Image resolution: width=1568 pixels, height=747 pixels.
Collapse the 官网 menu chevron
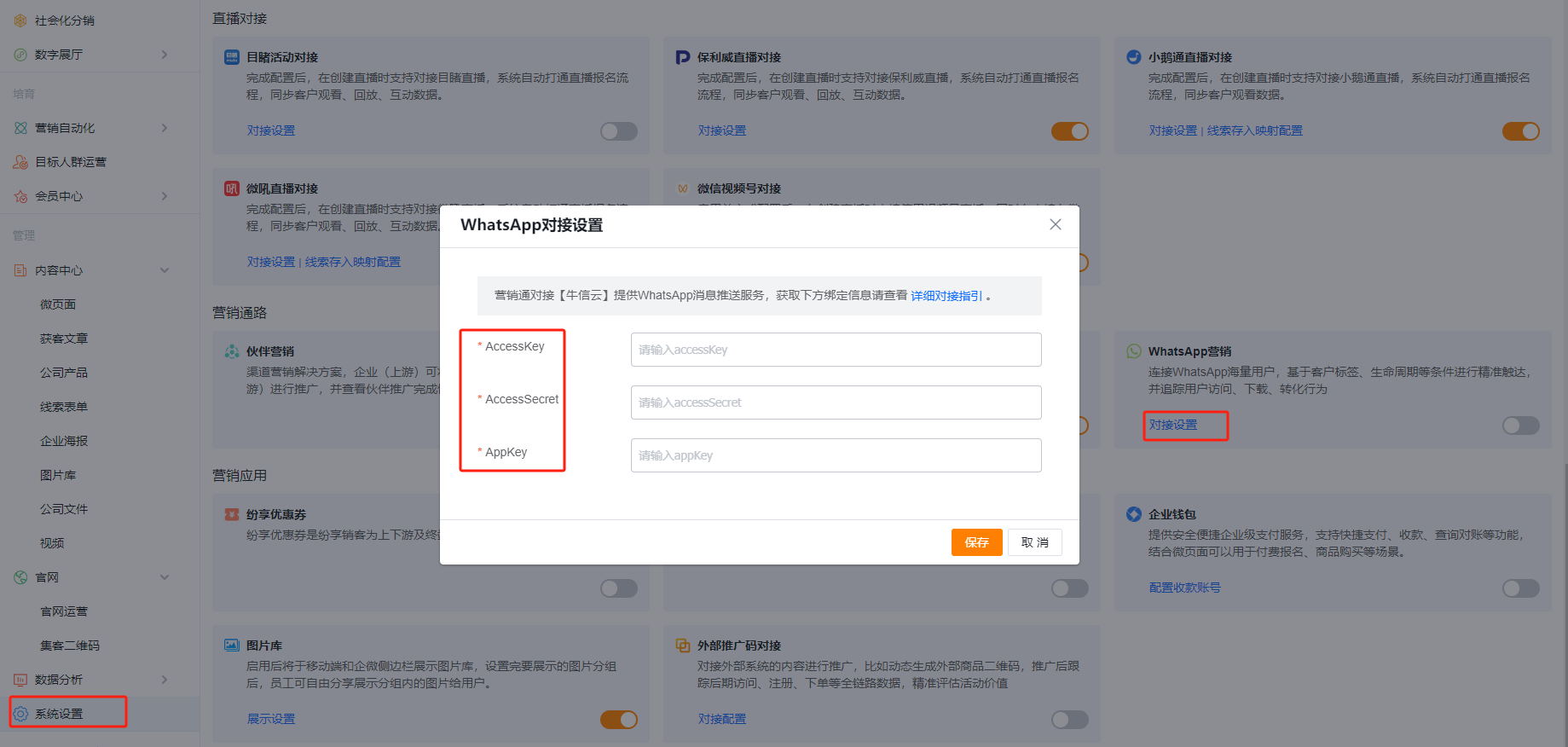tap(165, 577)
